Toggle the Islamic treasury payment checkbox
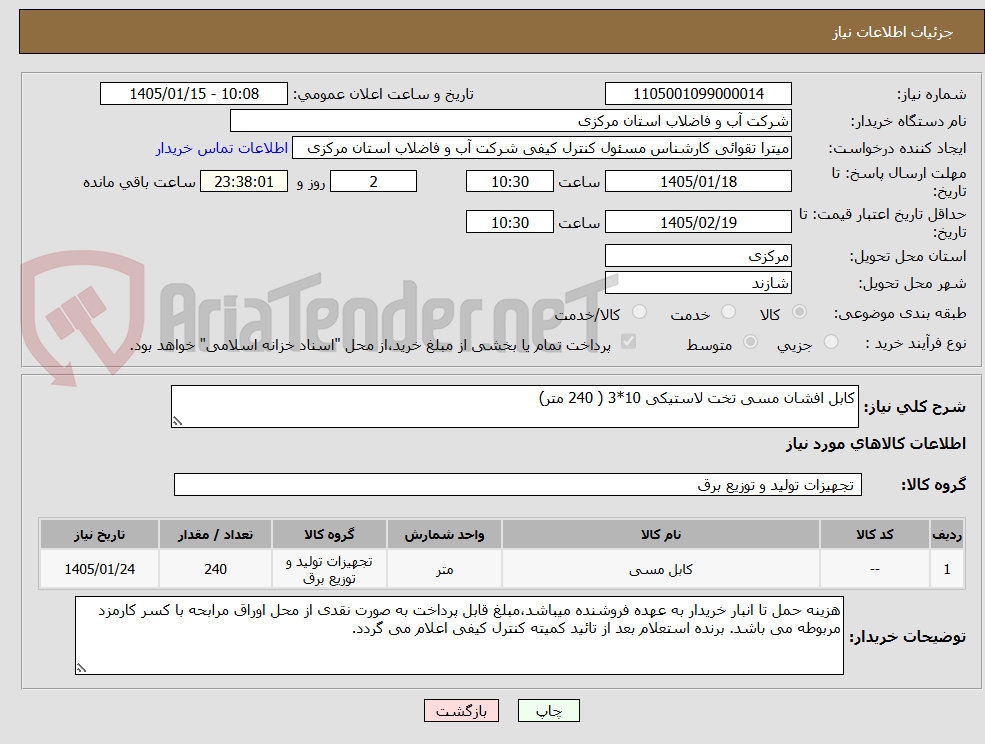The width and height of the screenshot is (985, 744). [x=628, y=341]
